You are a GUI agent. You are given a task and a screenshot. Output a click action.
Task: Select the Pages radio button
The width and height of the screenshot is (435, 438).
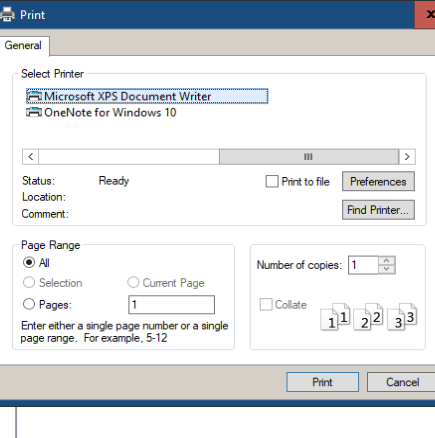29,304
